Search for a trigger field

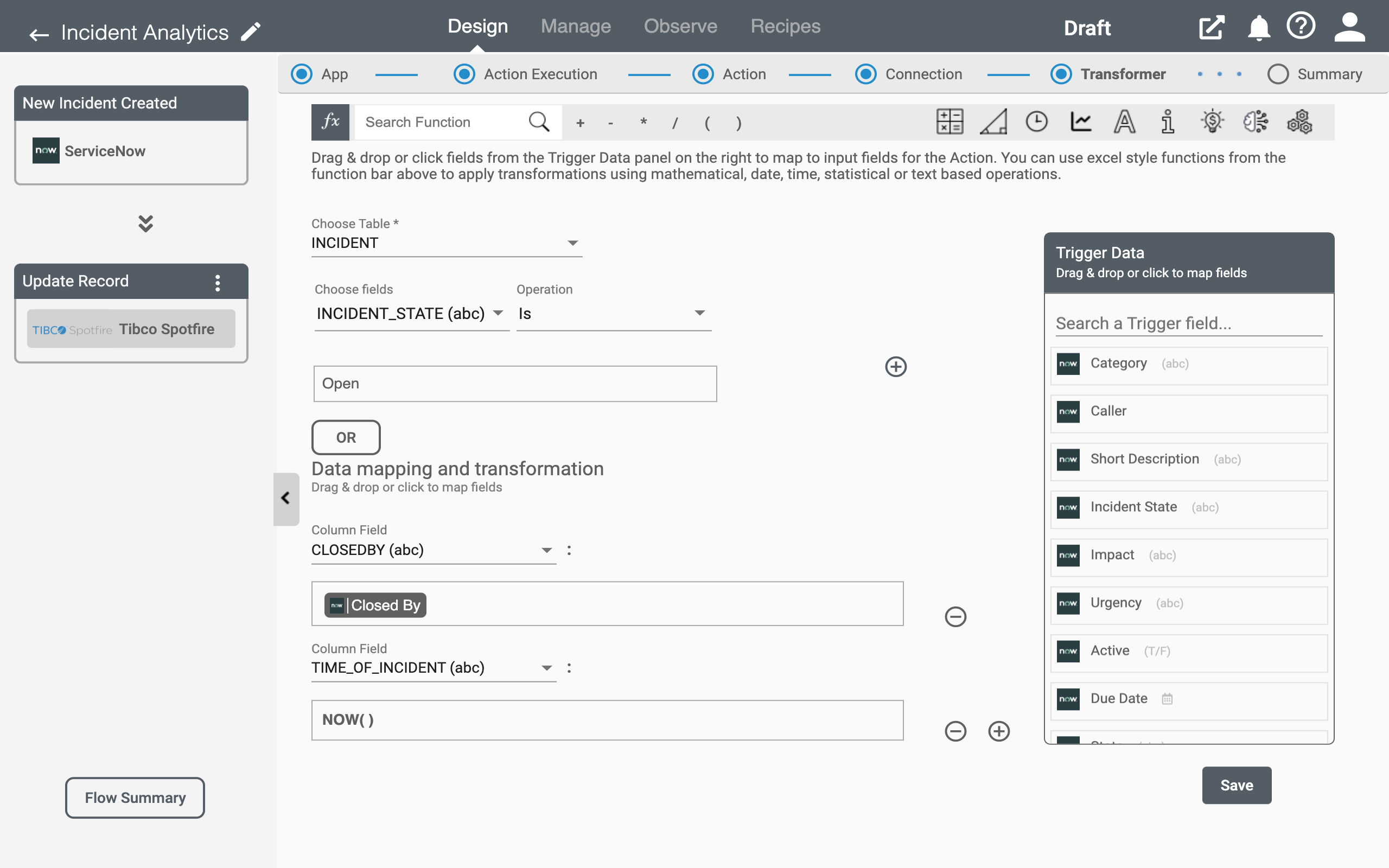click(1188, 322)
